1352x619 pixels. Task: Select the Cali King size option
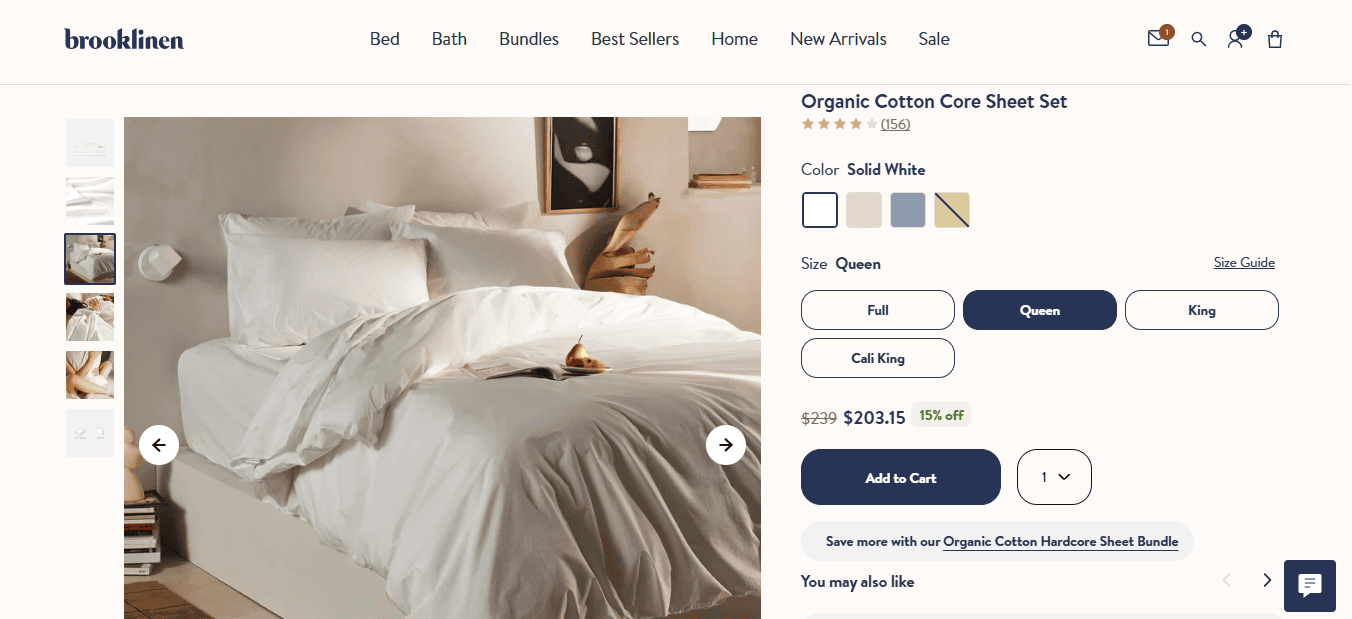[x=878, y=358]
